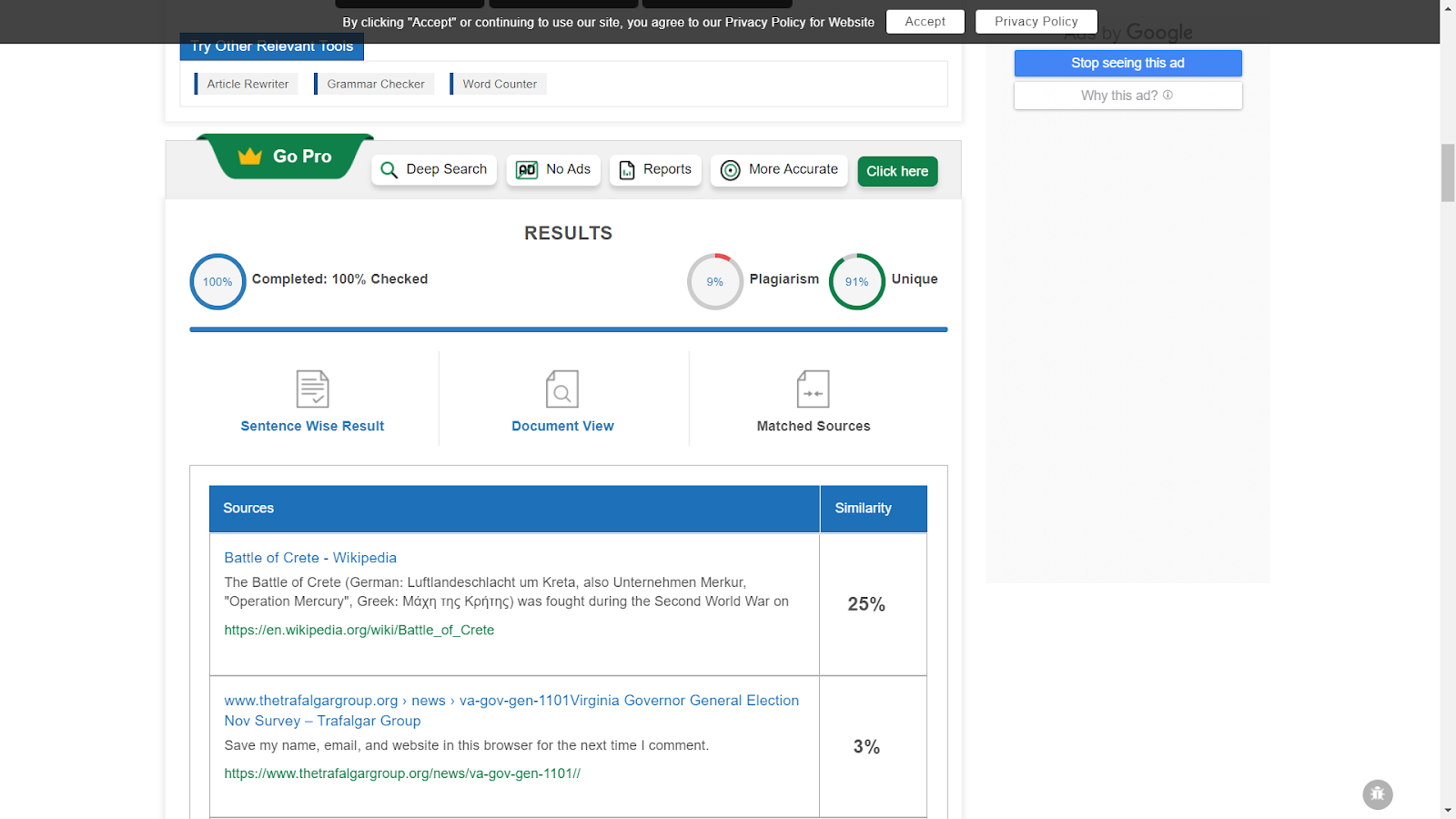Open Battle of Crete - Wikipedia link
Viewport: 1456px width, 819px height.
pos(310,558)
